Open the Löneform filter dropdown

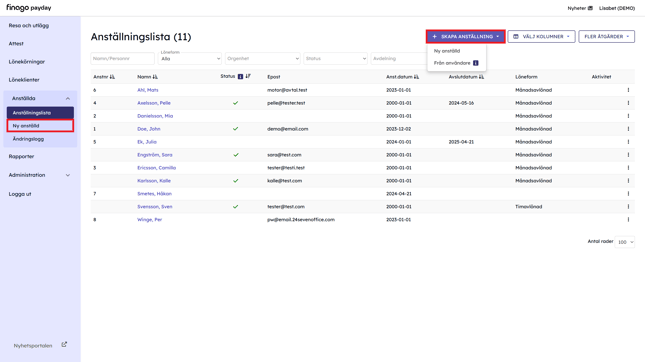tap(190, 58)
